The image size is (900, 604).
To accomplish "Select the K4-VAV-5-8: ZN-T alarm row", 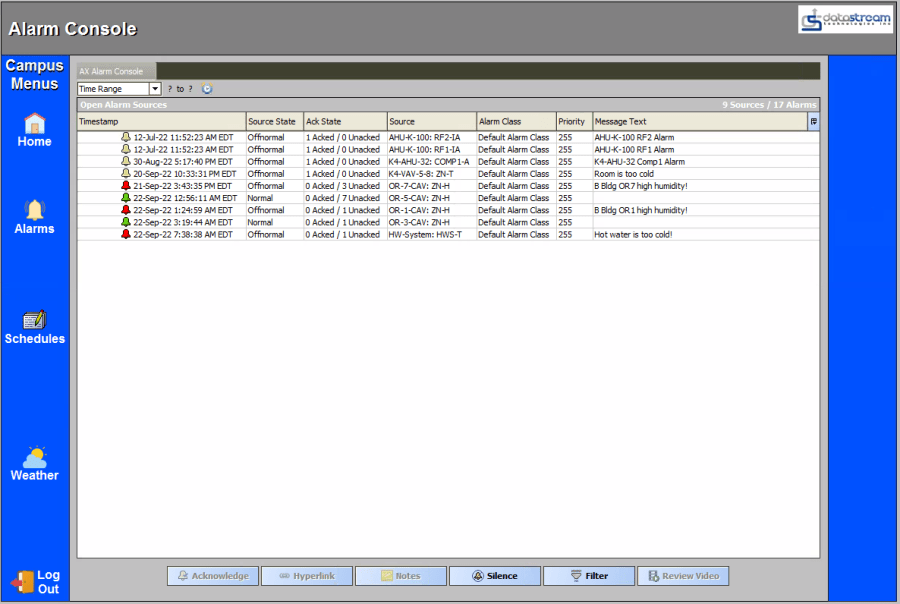I will (430, 174).
